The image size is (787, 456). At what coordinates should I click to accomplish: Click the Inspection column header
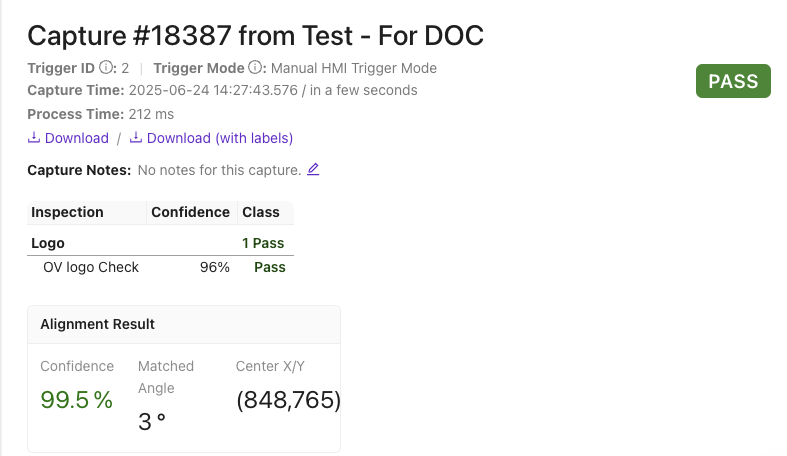click(67, 212)
